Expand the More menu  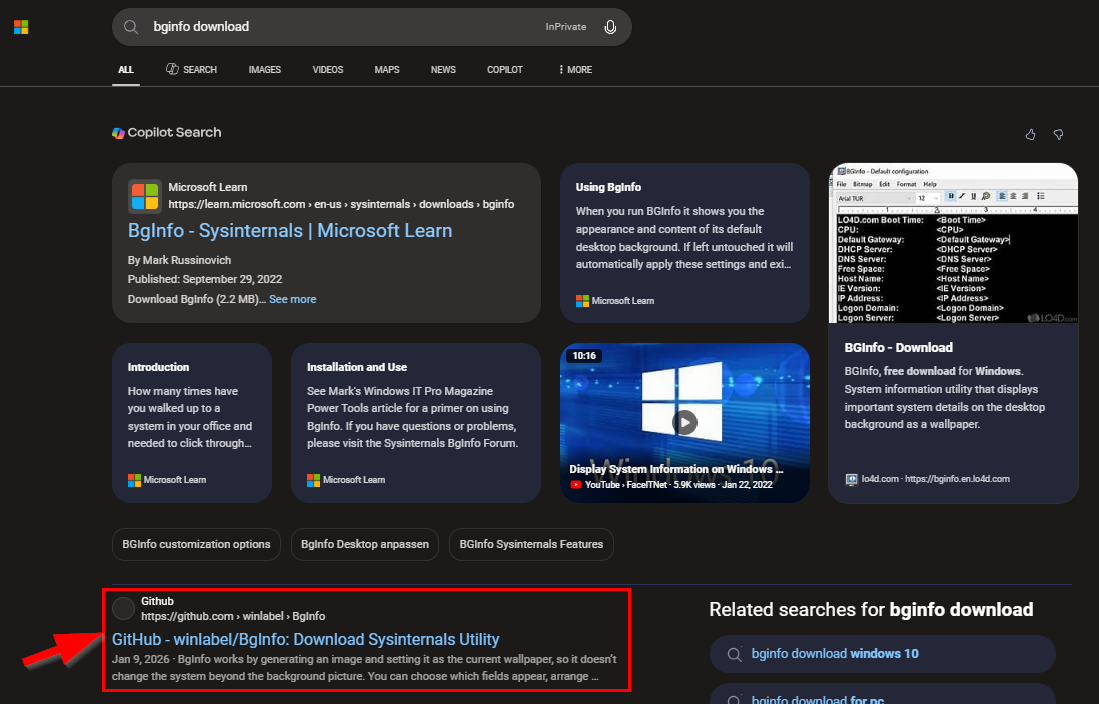tap(575, 70)
